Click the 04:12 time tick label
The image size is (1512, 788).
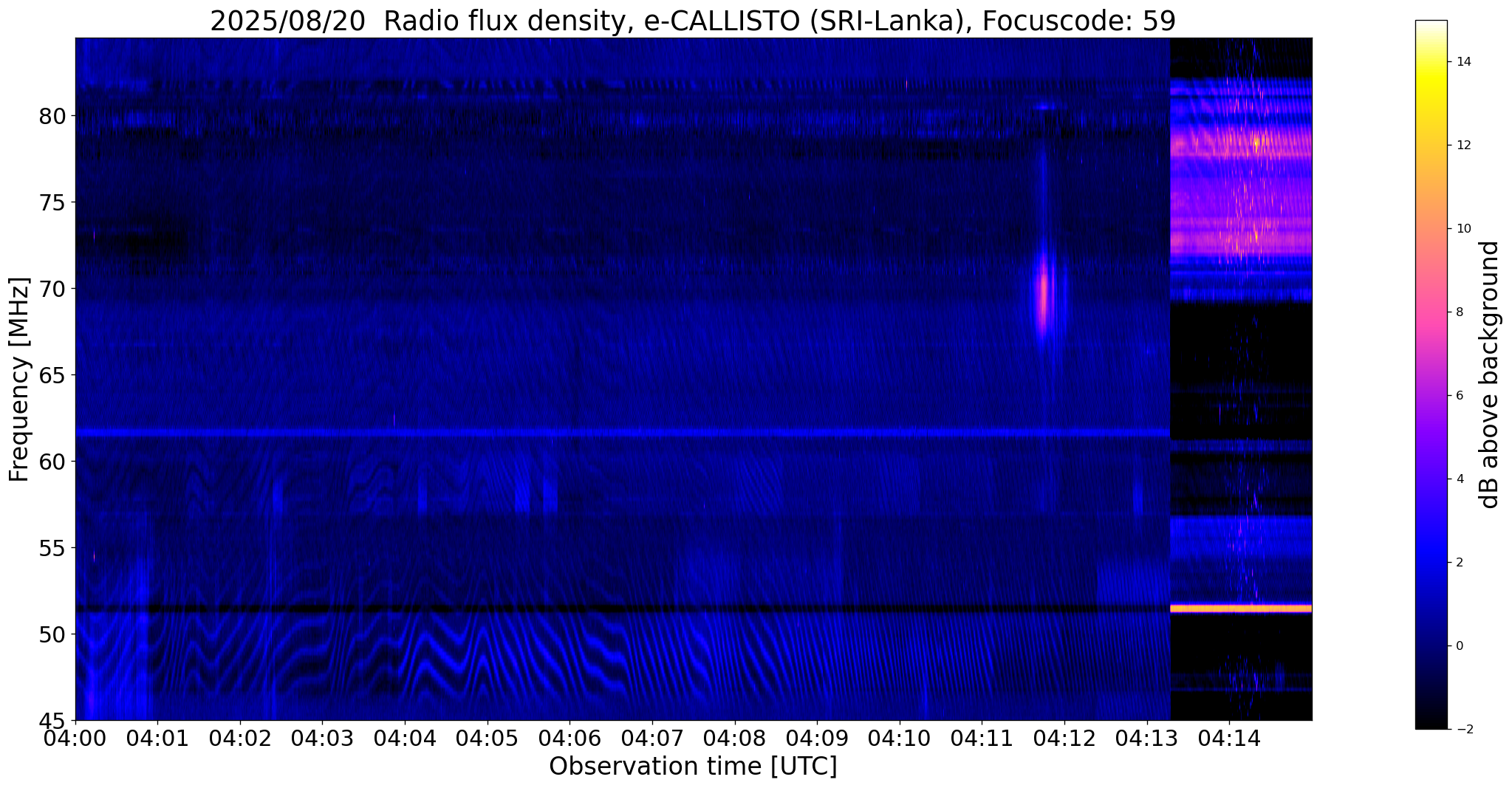click(1064, 738)
